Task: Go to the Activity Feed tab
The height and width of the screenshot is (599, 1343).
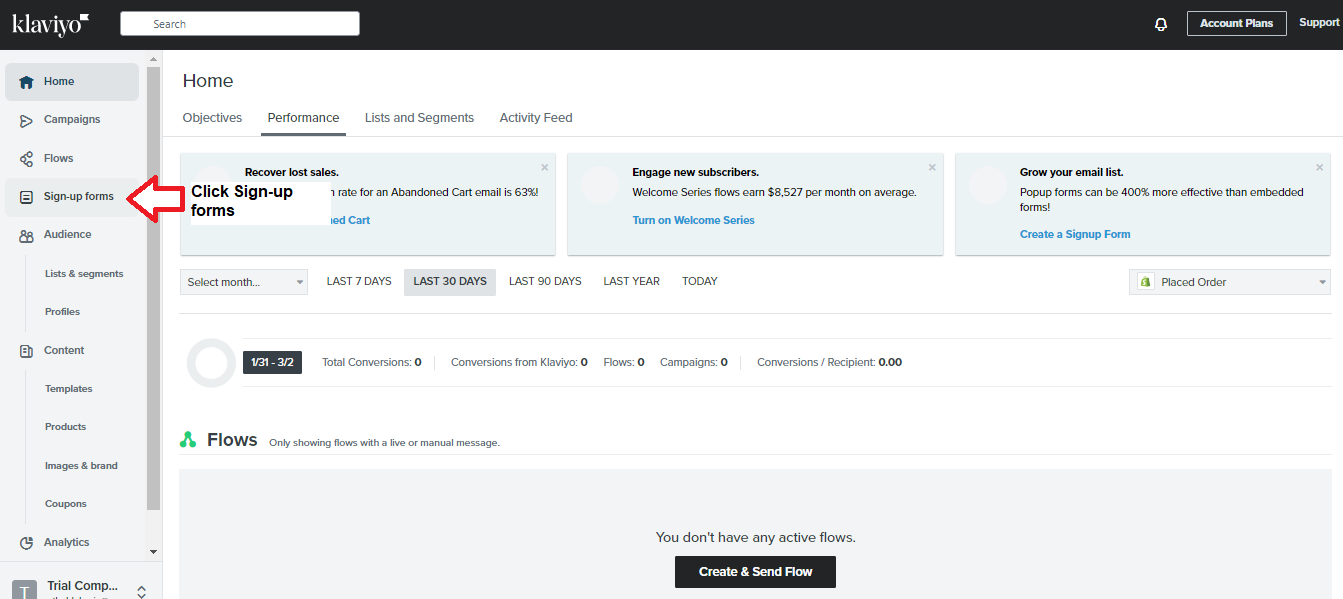Action: pyautogui.click(x=536, y=118)
